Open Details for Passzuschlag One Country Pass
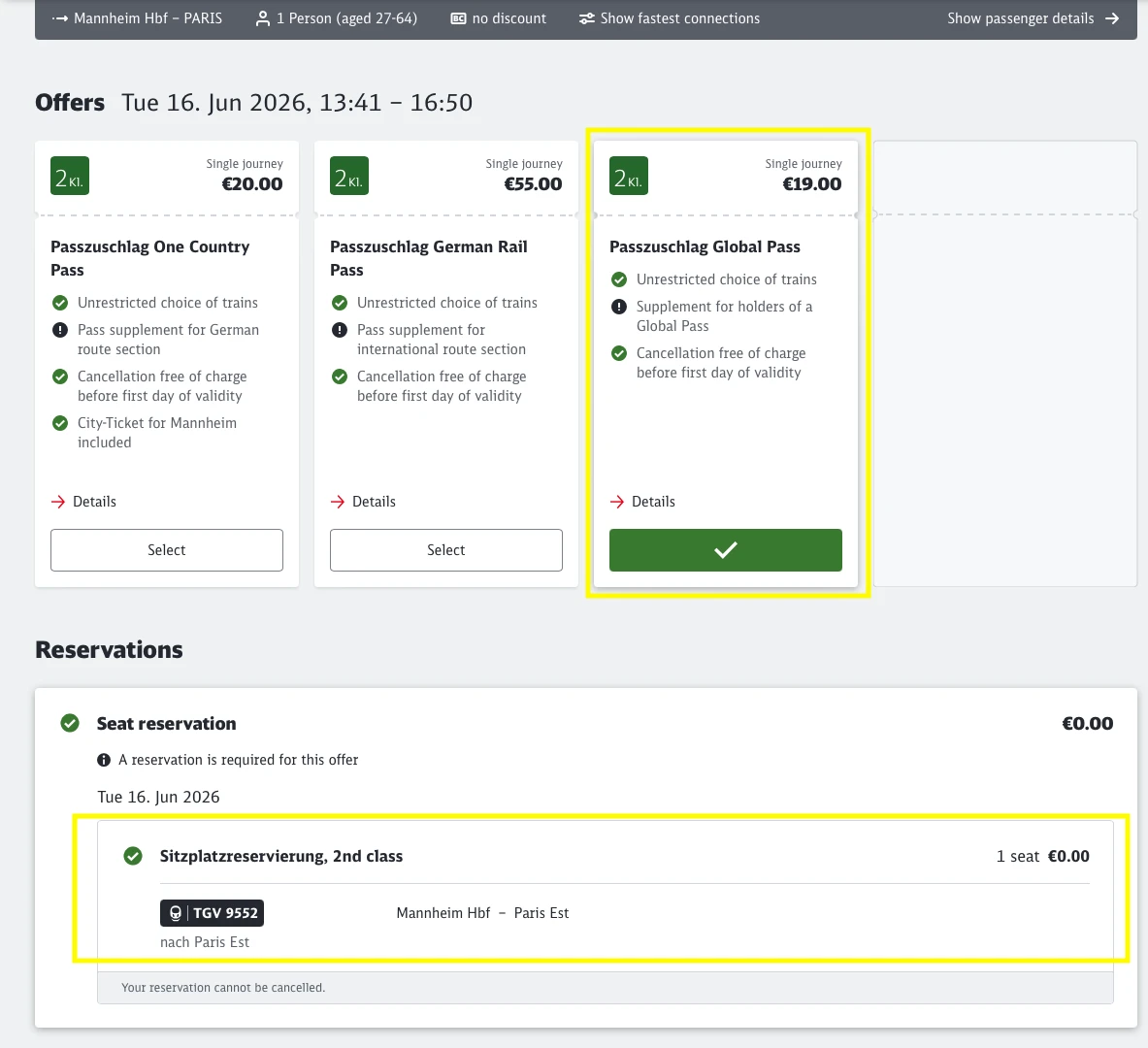This screenshot has height=1048, width=1148. tap(83, 502)
